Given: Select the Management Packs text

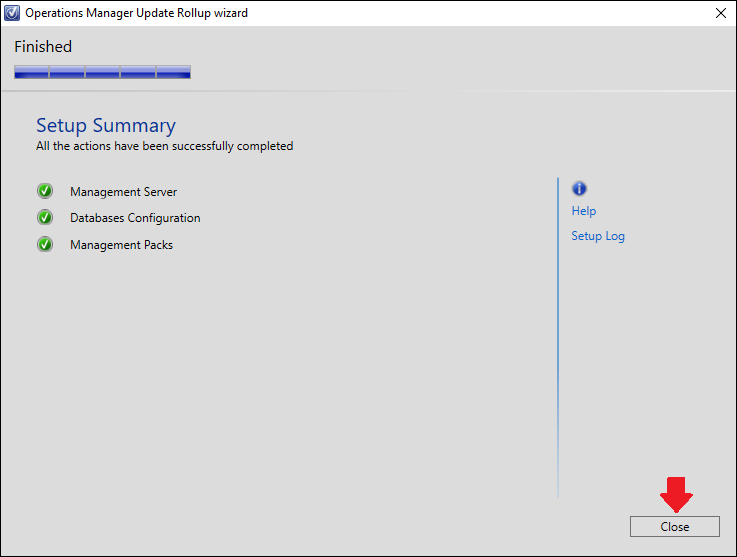Looking at the screenshot, I should tap(121, 245).
